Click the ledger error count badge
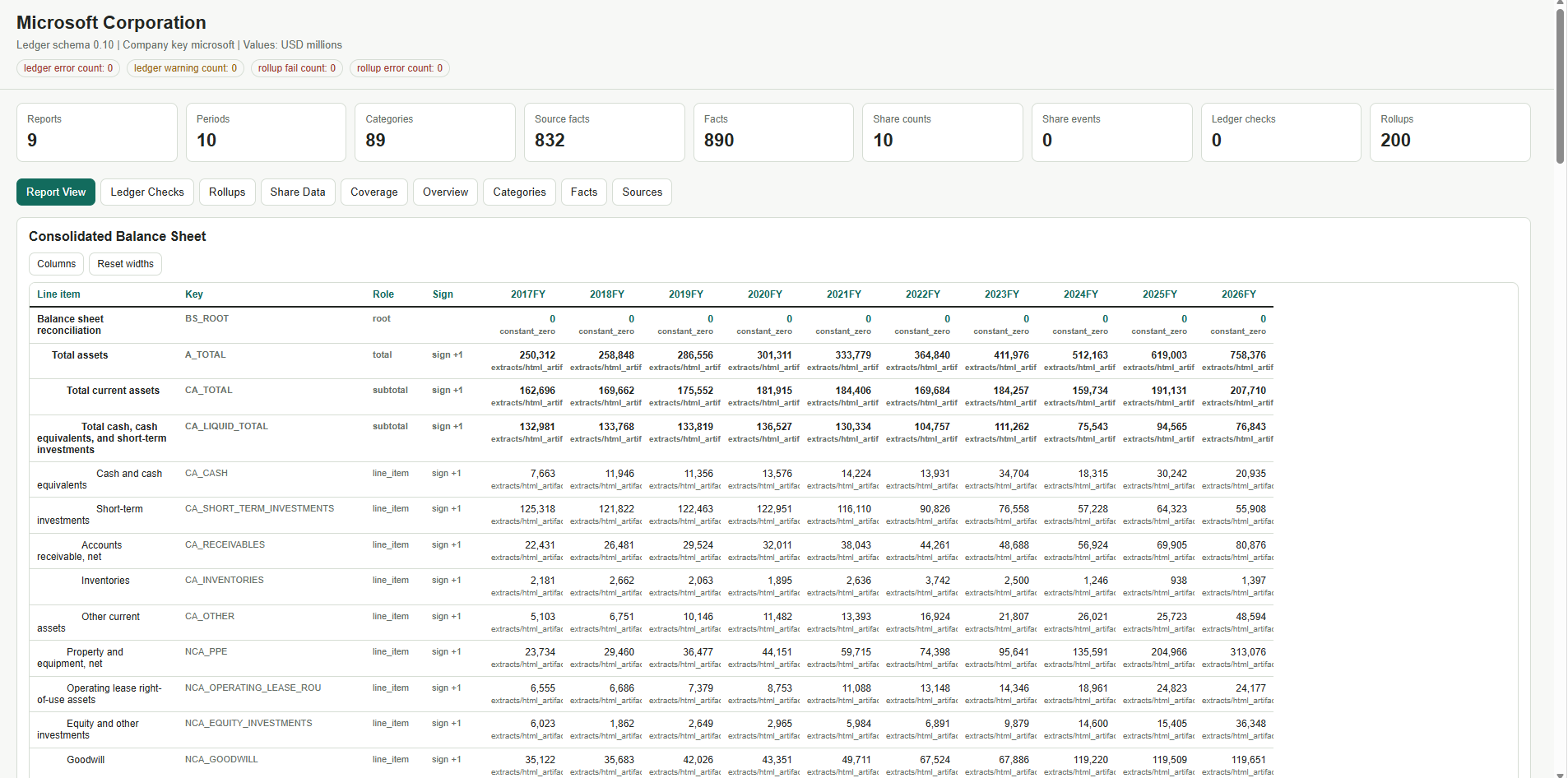Screen dimensions: 1568x778 [68, 68]
